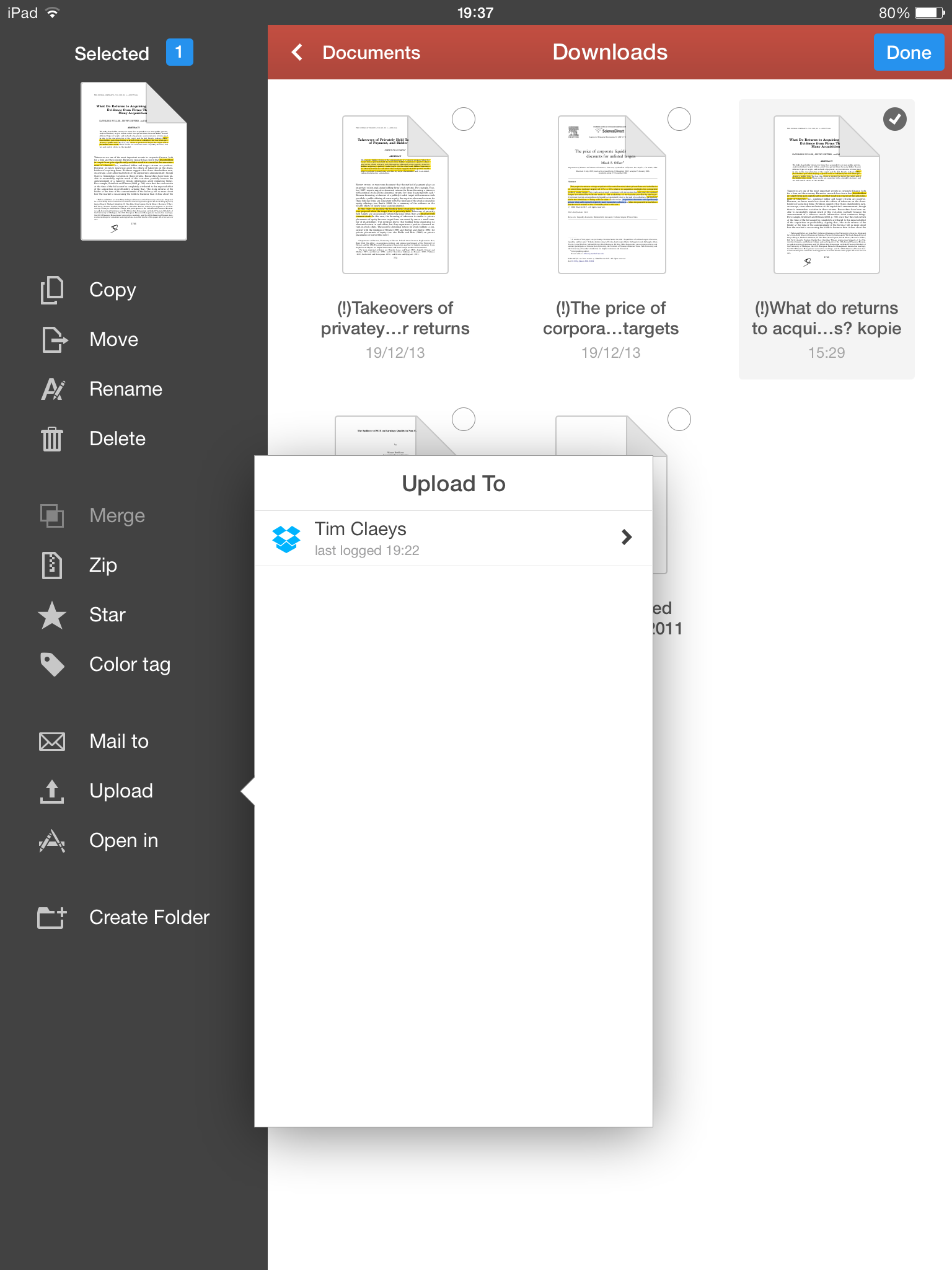Deselect the What do returns kopie checkmark
Viewport: 952px width, 1270px height.
pyautogui.click(x=894, y=119)
